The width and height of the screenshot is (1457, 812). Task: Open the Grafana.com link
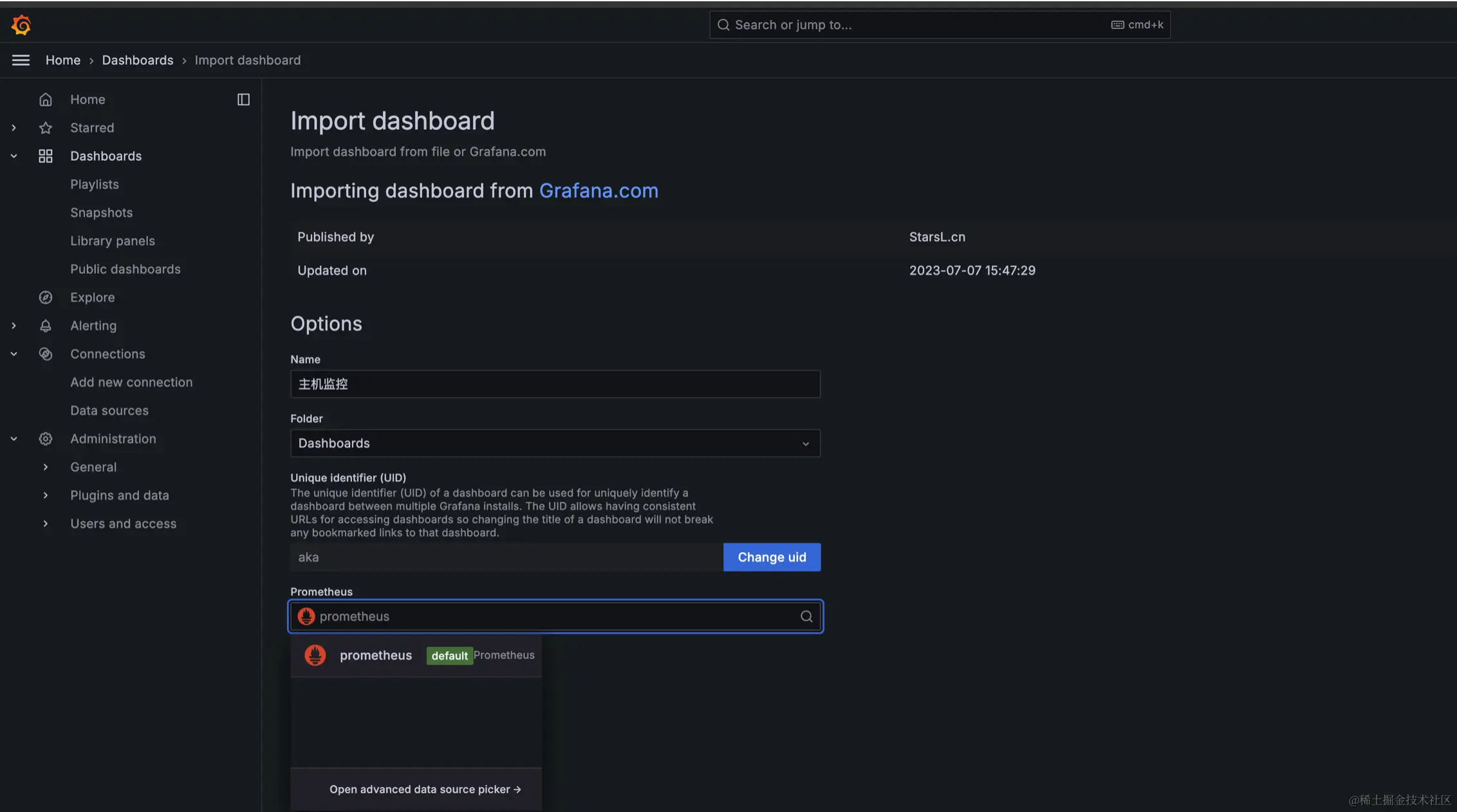click(x=599, y=191)
